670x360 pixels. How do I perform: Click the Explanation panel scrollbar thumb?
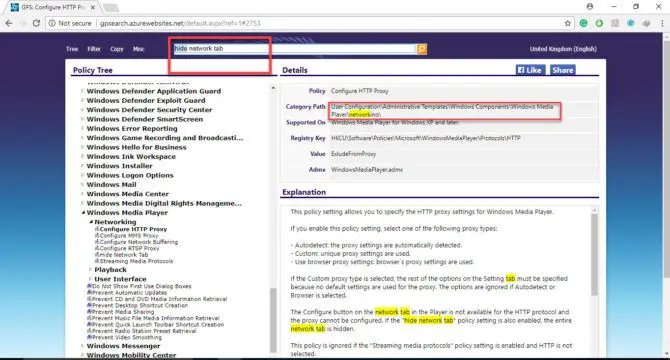click(x=594, y=255)
